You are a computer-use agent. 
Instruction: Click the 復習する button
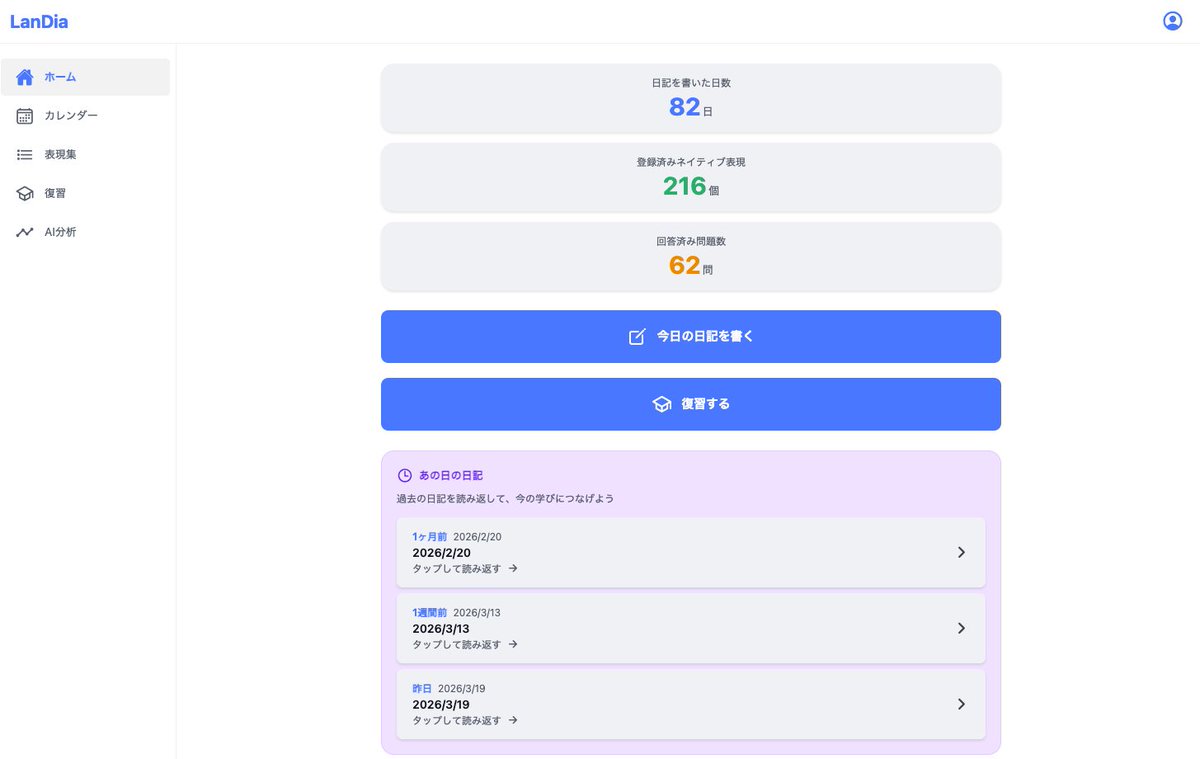pos(690,404)
